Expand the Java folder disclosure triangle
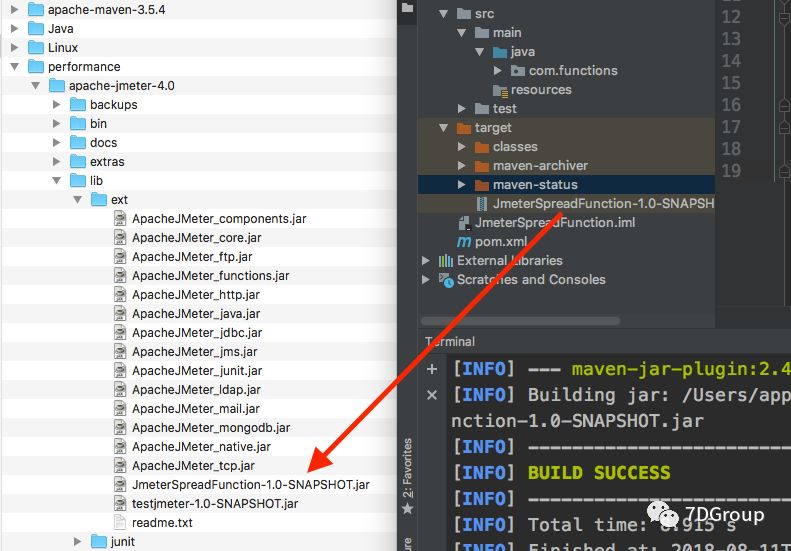791x551 pixels. tap(14, 29)
